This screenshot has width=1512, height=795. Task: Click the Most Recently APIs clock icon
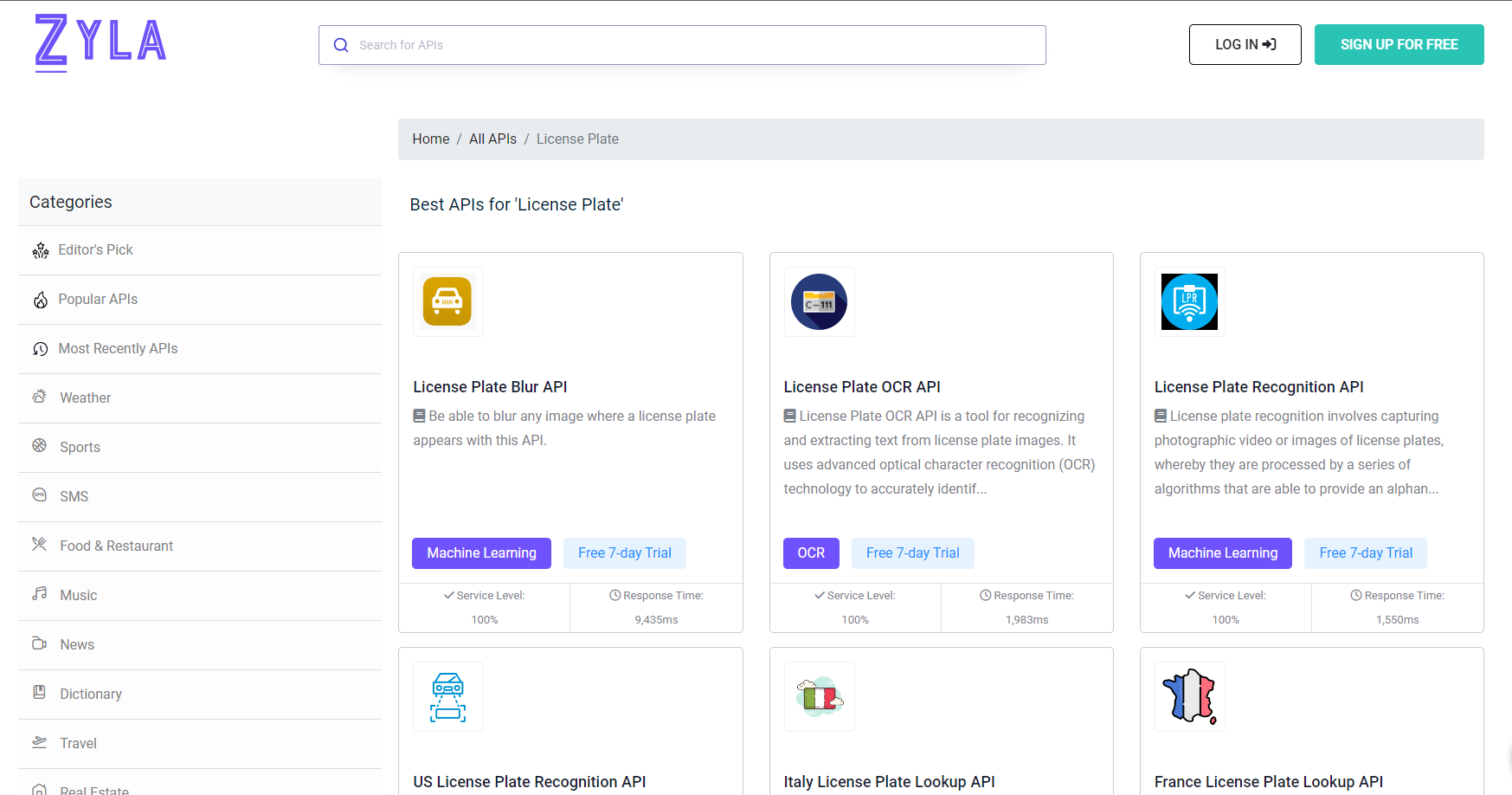click(x=41, y=349)
